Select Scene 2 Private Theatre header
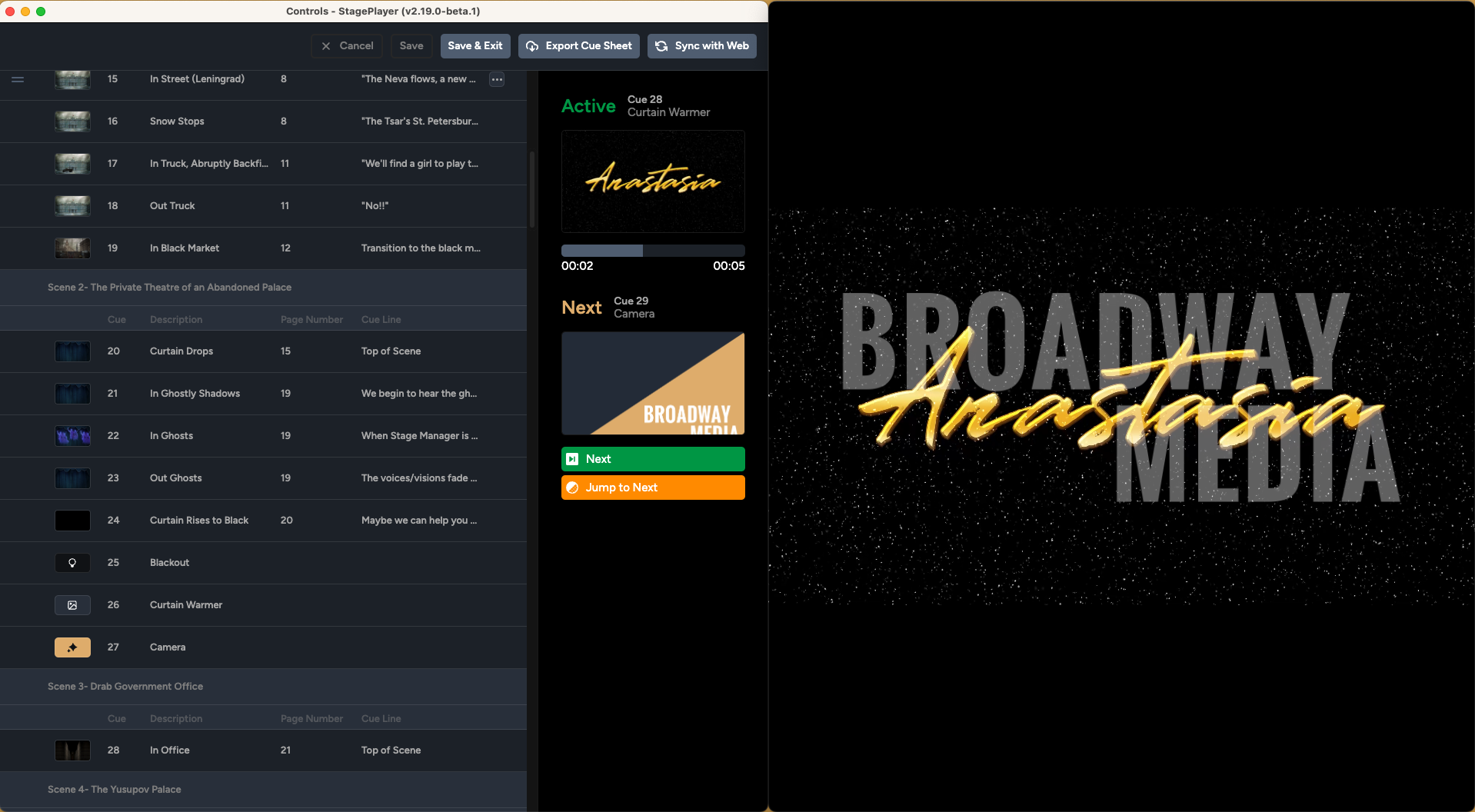 [263, 288]
